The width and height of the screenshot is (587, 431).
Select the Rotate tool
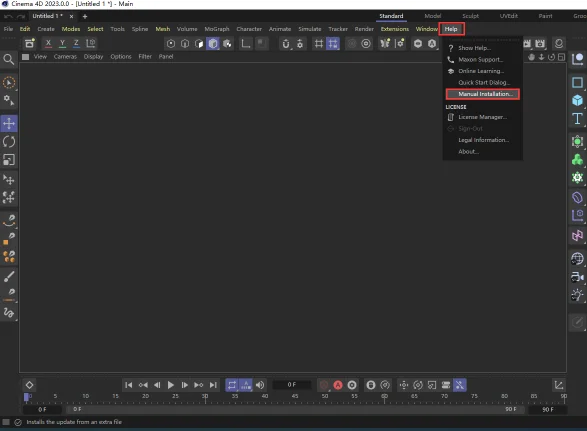[9, 142]
